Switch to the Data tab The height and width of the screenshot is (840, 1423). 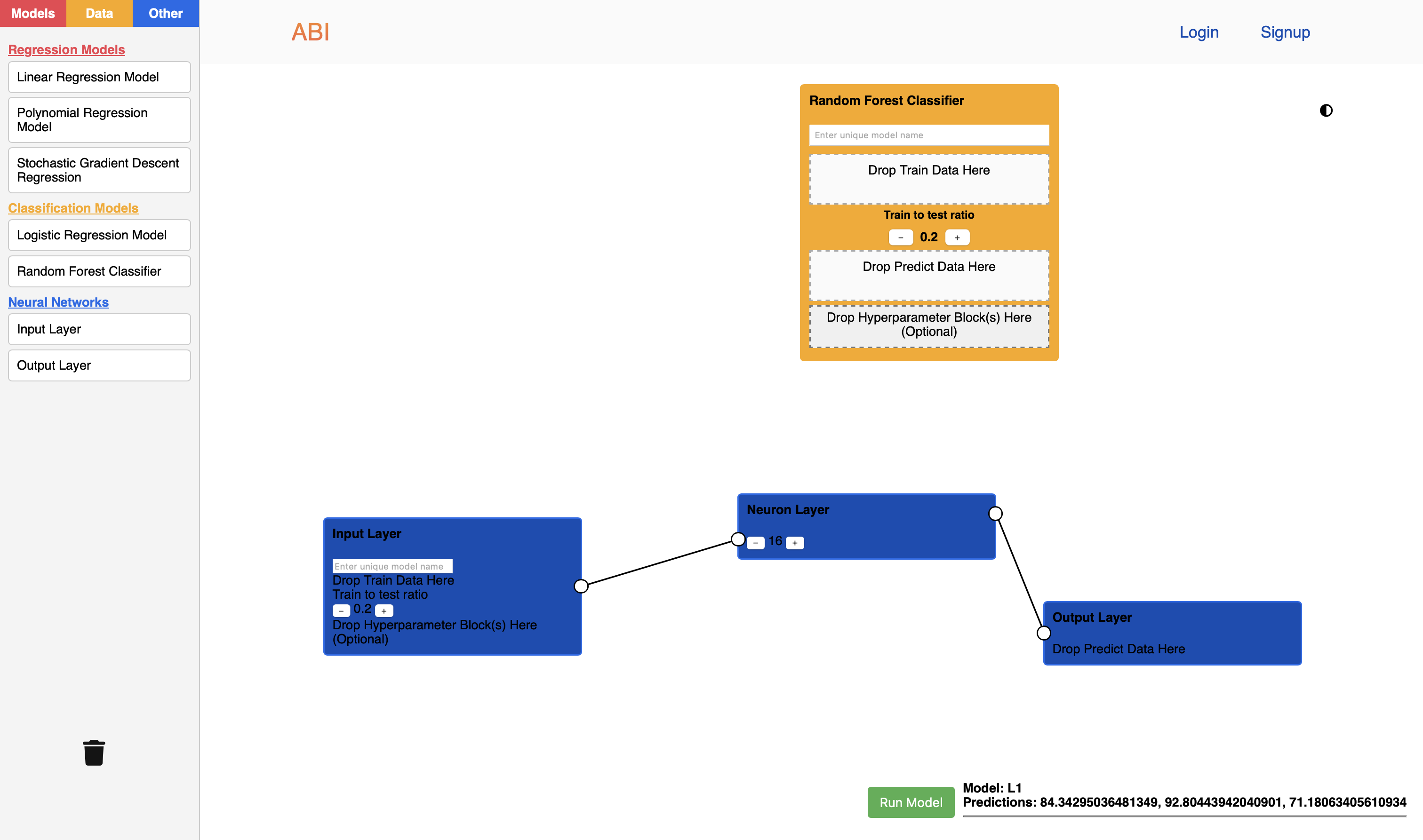pos(99,13)
